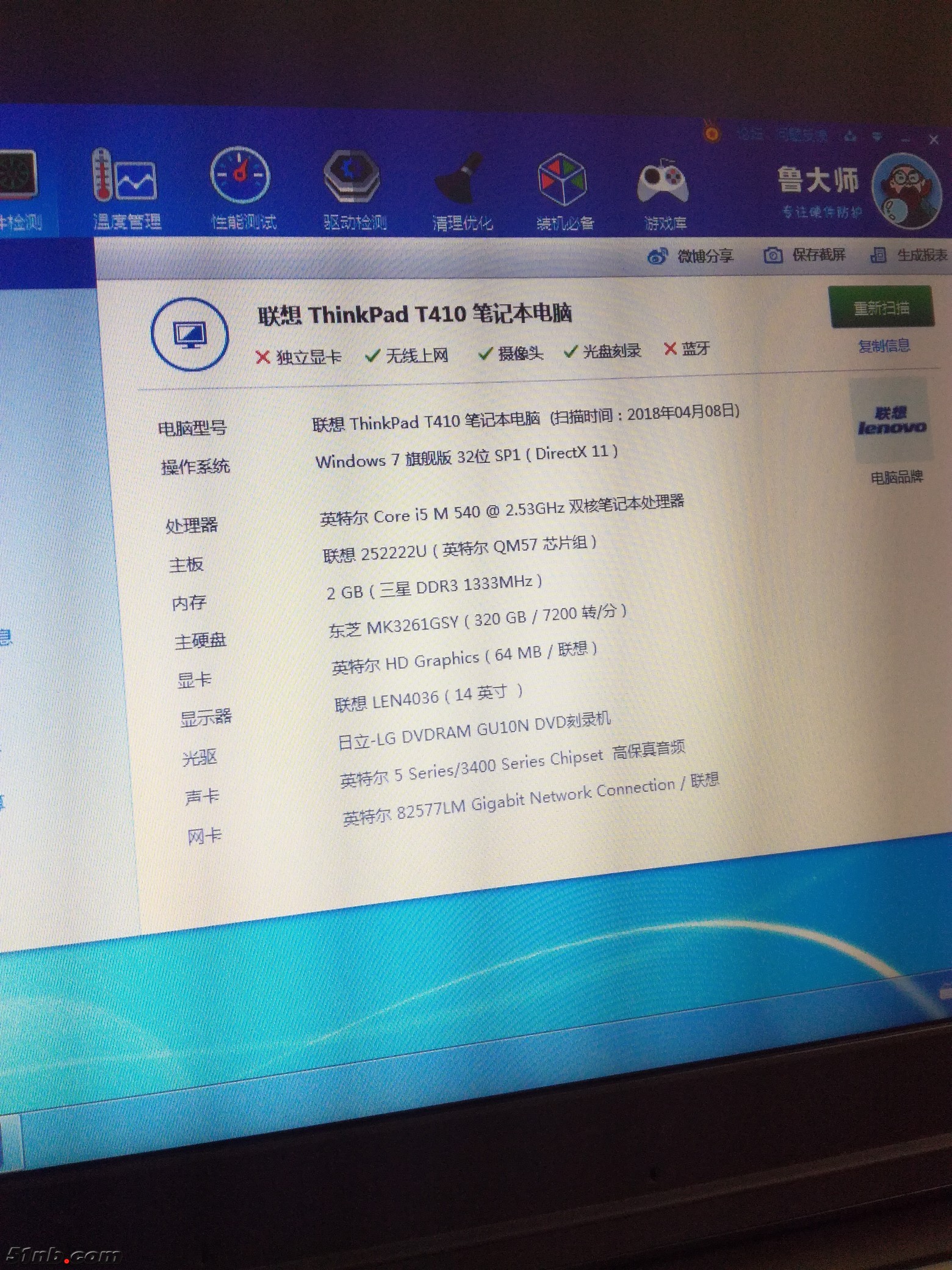Open the title bar dropdown menu arrow

coord(878,136)
